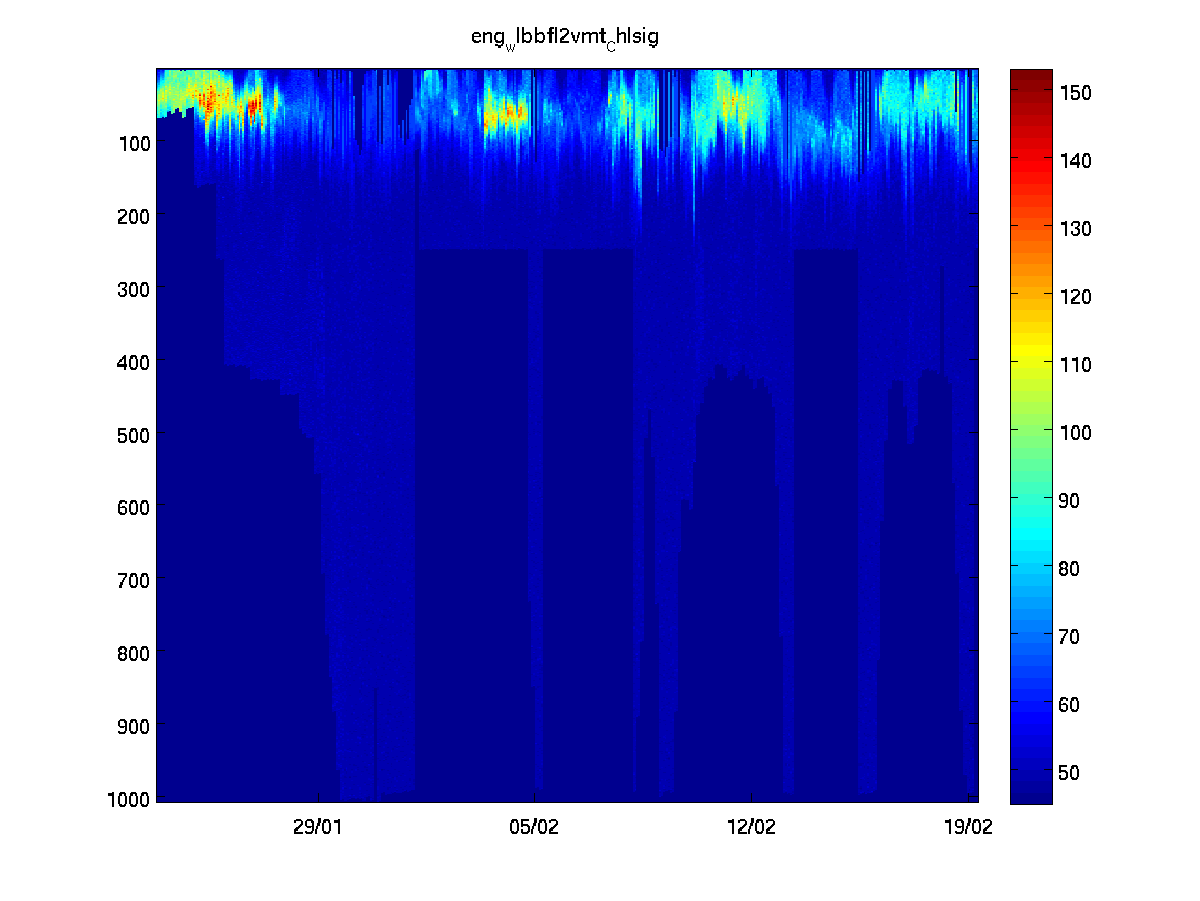
Task: Click the colorbar value 120 label
Action: pyautogui.click(x=1075, y=297)
